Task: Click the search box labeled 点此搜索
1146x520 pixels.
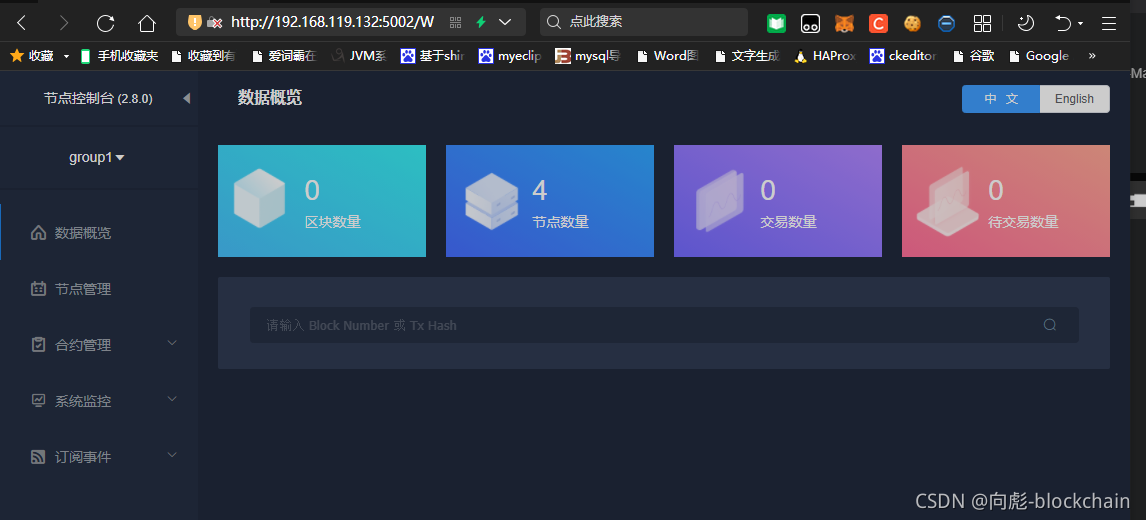Action: click(x=644, y=22)
